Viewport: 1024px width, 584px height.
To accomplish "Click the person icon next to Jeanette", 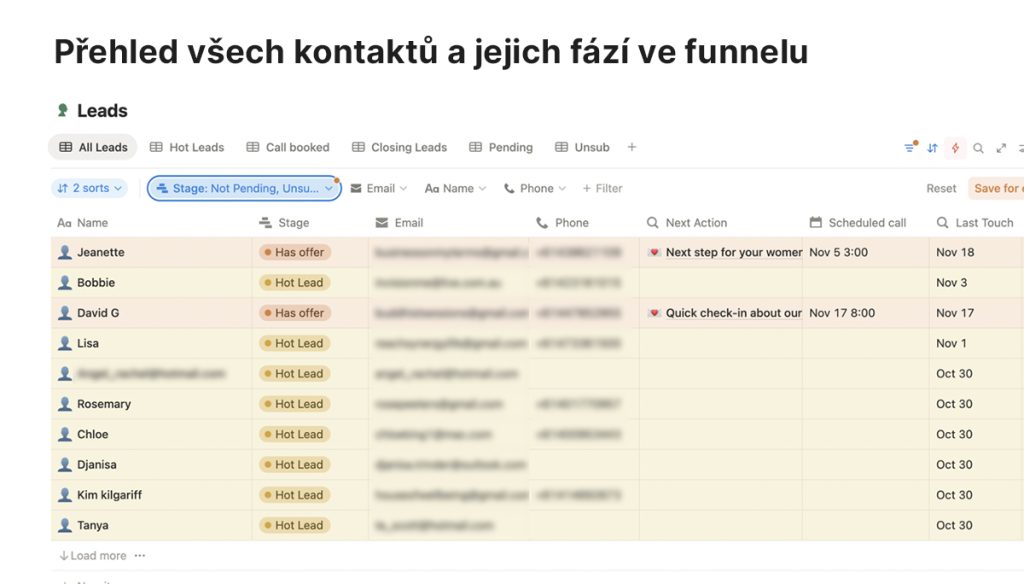I will (x=65, y=253).
